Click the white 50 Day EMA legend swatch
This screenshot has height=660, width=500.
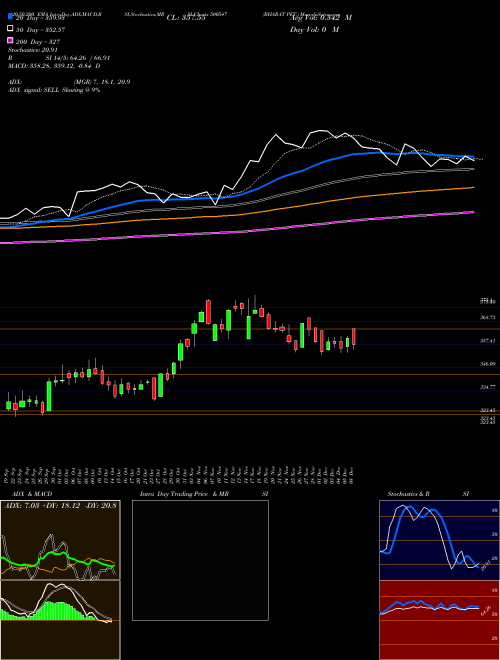coord(11,29)
